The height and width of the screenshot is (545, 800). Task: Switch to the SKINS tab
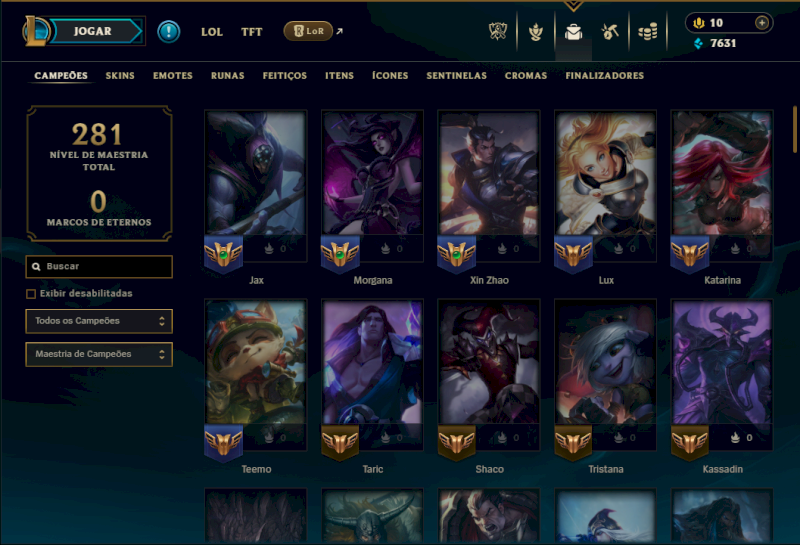120,76
